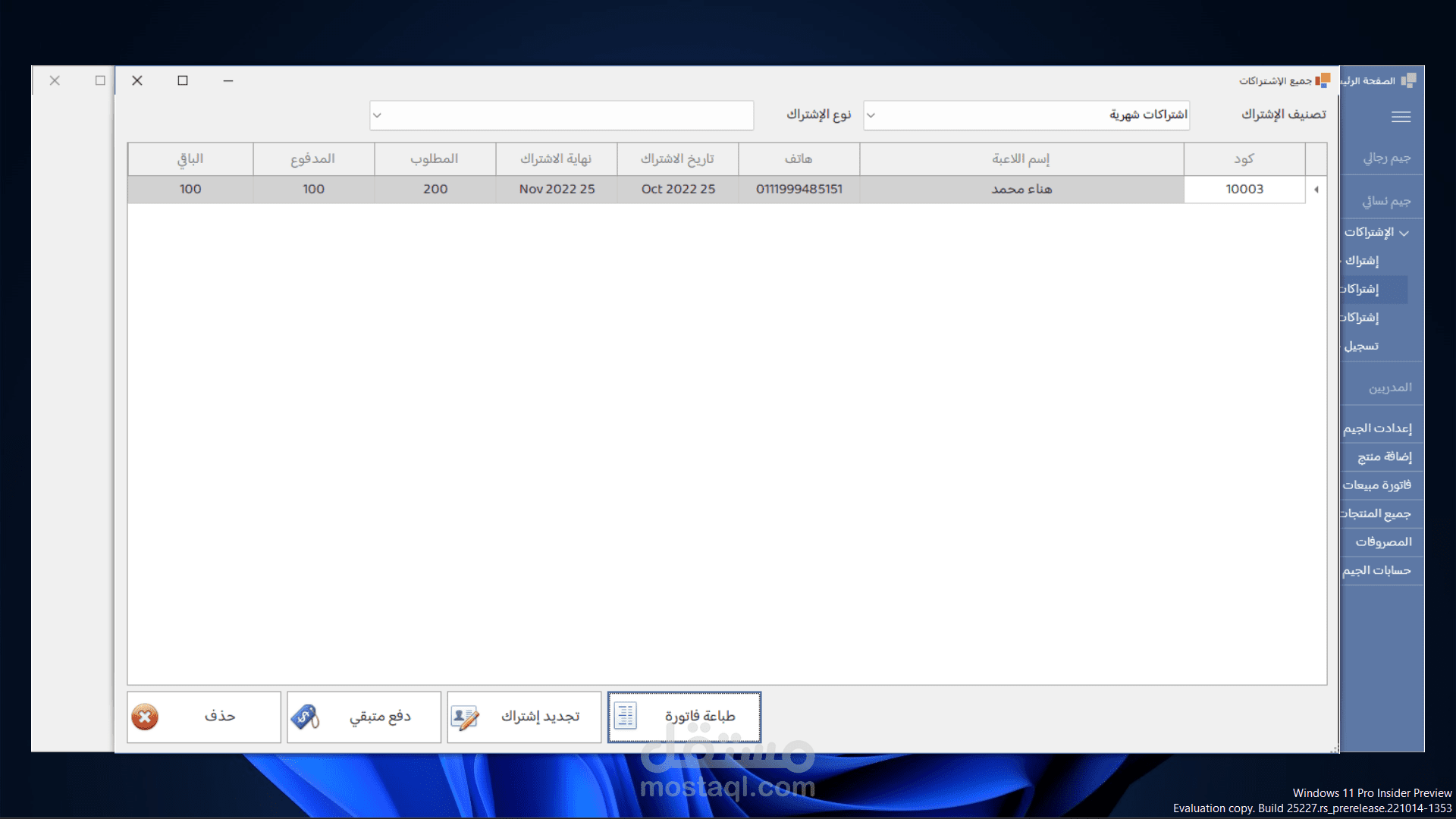Click the red X icon on حذف button
This screenshot has width=1456, height=819.
coord(145,717)
